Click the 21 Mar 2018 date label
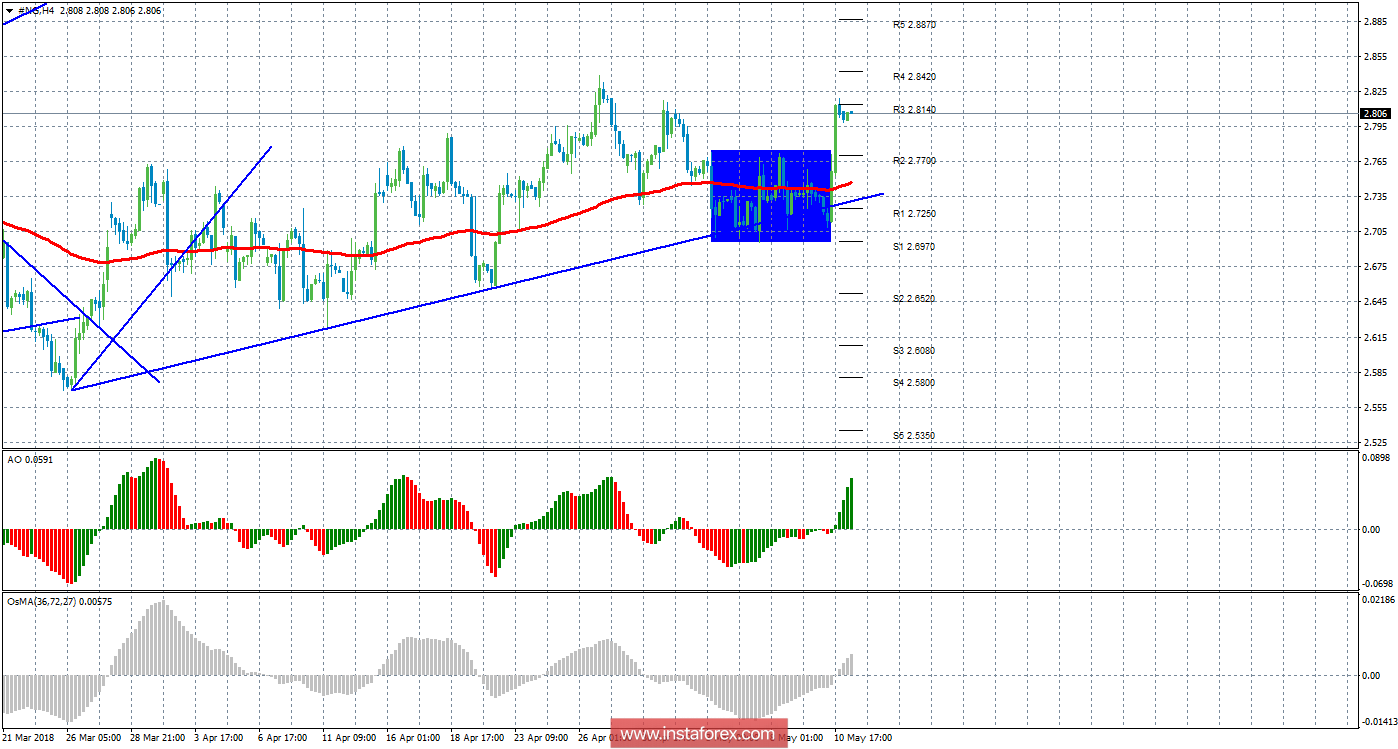Image resolution: width=1398 pixels, height=749 pixels. pos(30,738)
